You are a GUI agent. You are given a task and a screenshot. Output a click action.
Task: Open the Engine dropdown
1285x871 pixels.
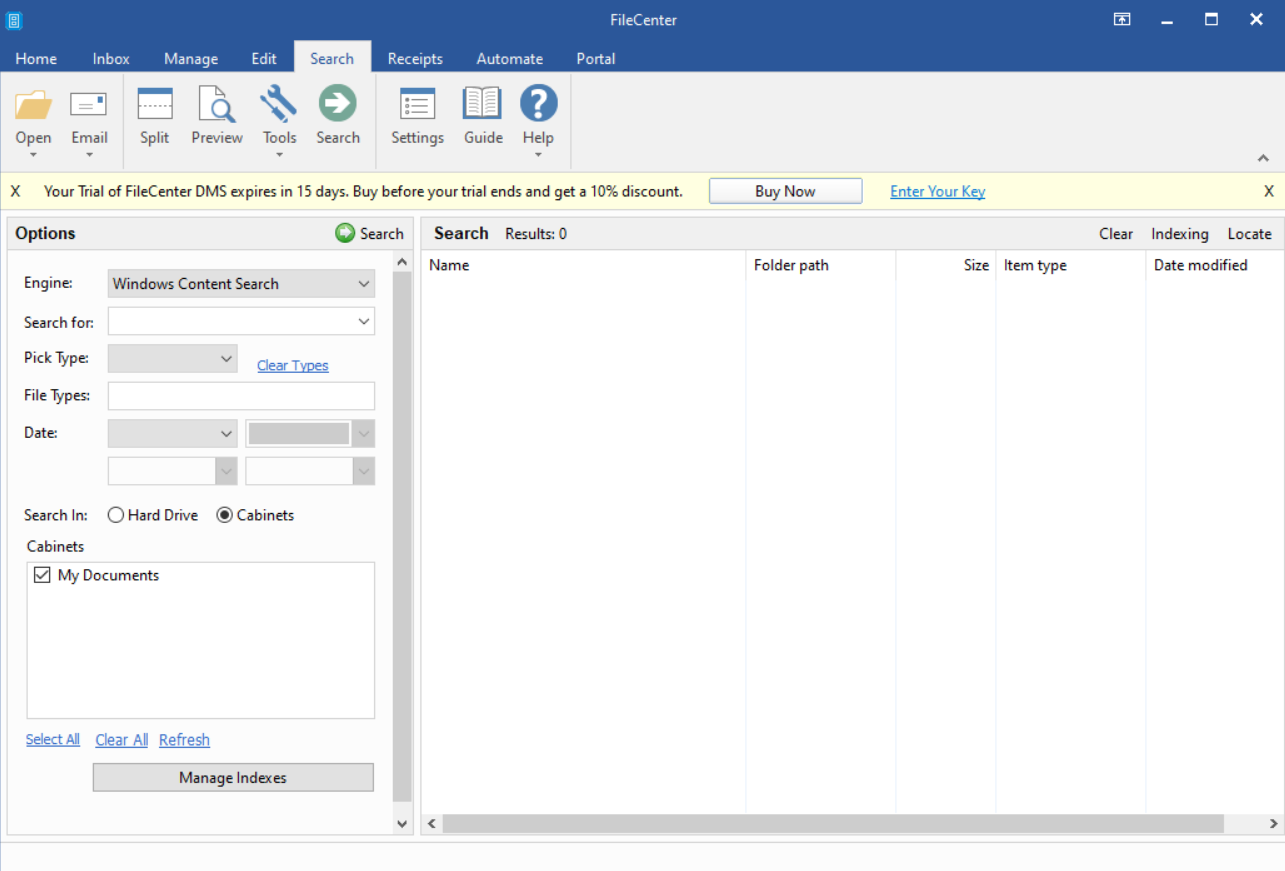[363, 283]
